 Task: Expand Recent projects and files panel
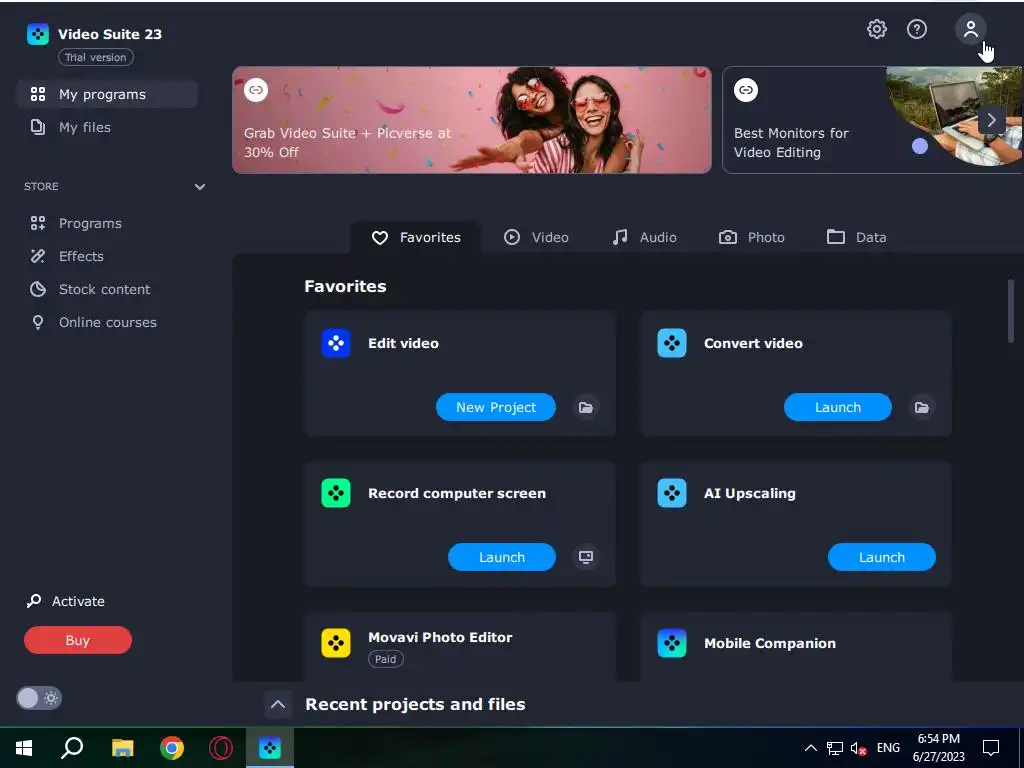(x=278, y=705)
